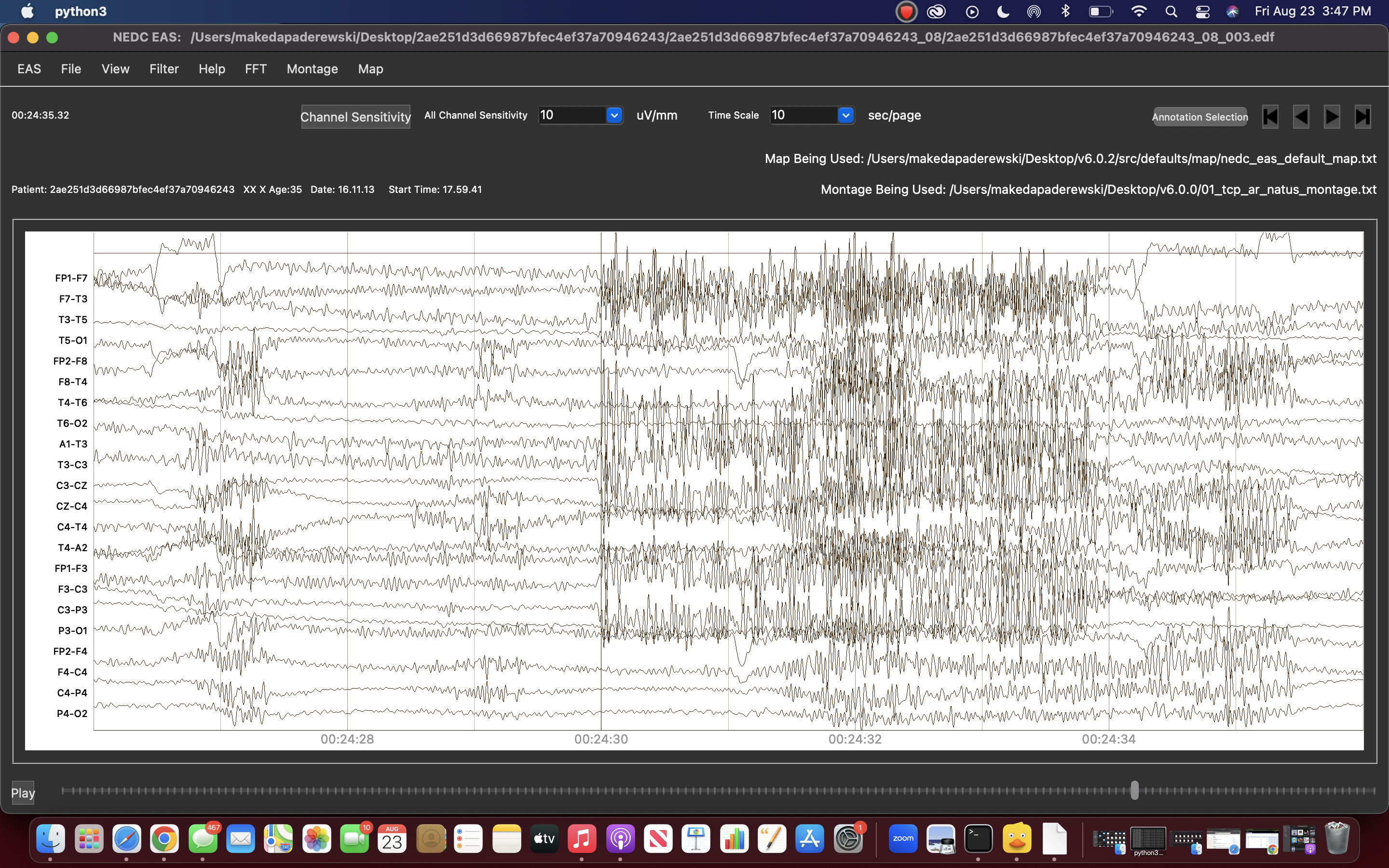Open the FFT menu
Image resolution: width=1389 pixels, height=868 pixels.
click(256, 69)
